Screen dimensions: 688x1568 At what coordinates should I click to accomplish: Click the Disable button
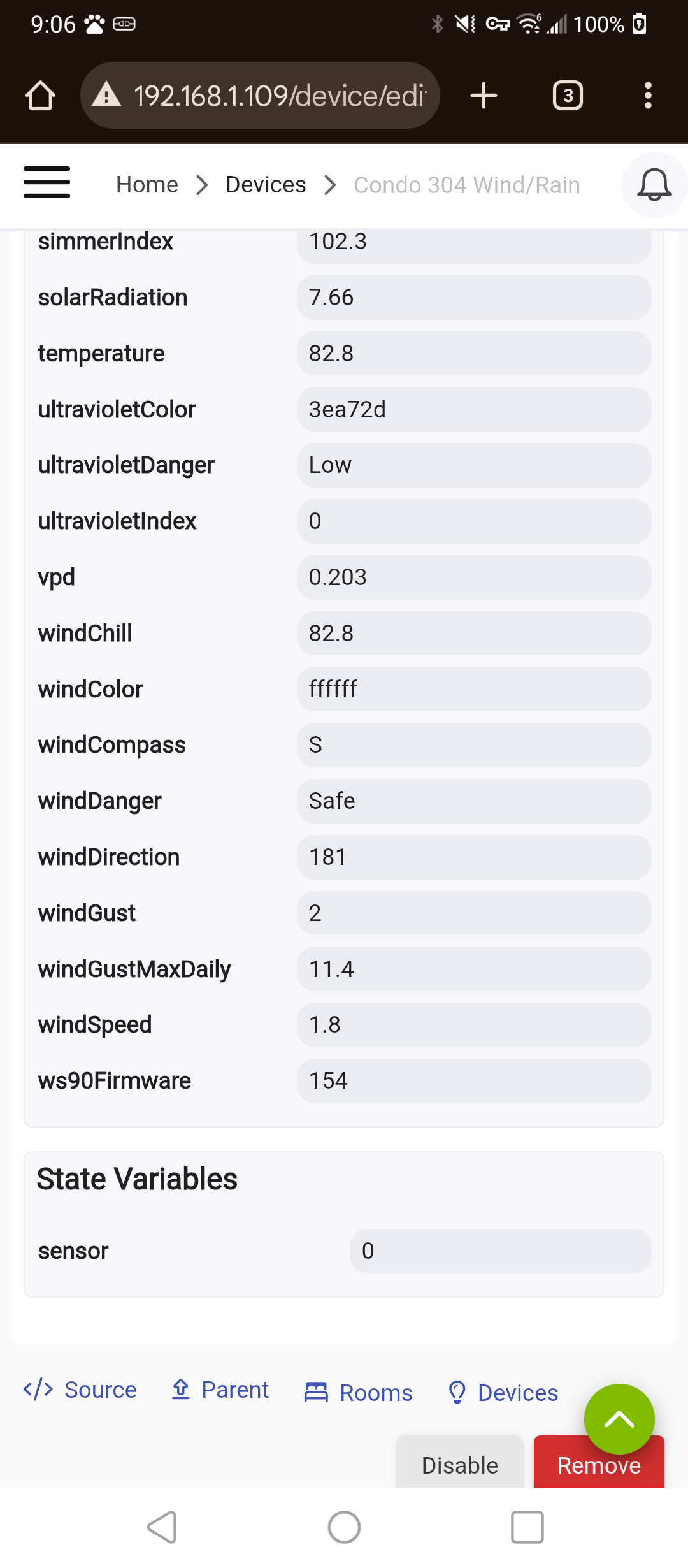(460, 1465)
